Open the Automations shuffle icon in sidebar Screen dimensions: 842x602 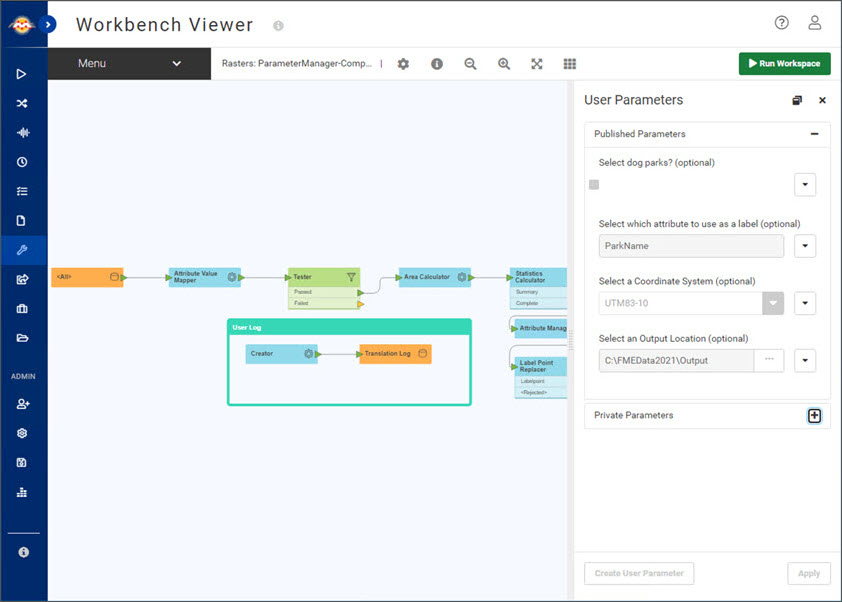[x=21, y=103]
